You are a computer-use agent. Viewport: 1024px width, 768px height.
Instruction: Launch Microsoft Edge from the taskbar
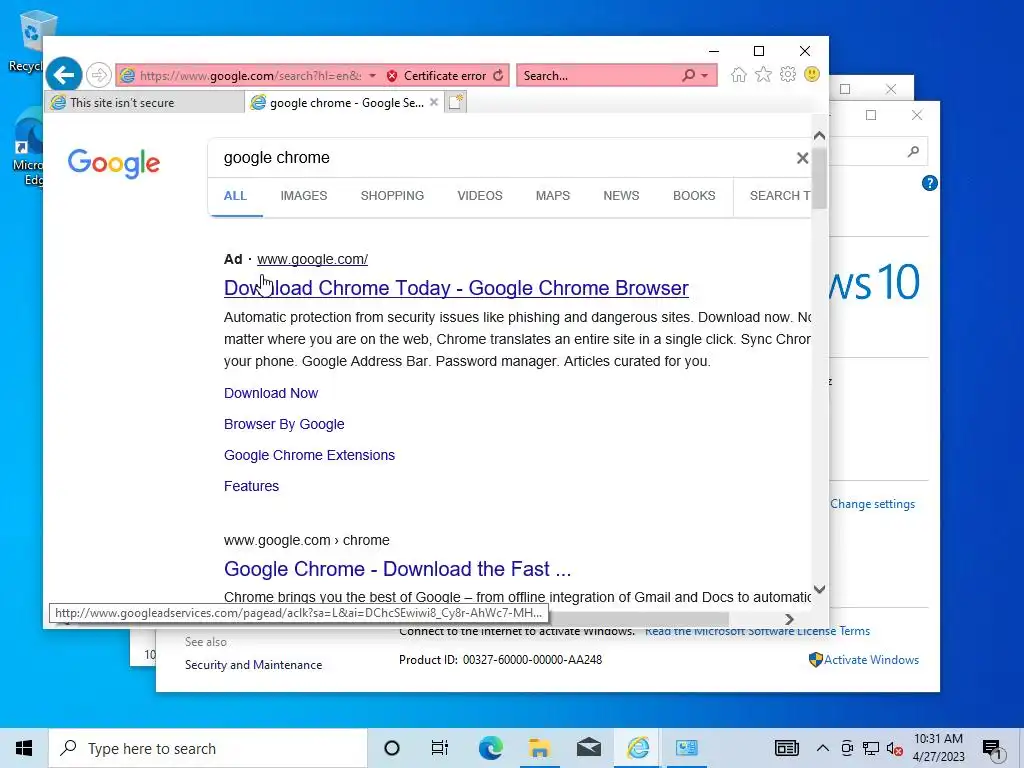point(490,748)
